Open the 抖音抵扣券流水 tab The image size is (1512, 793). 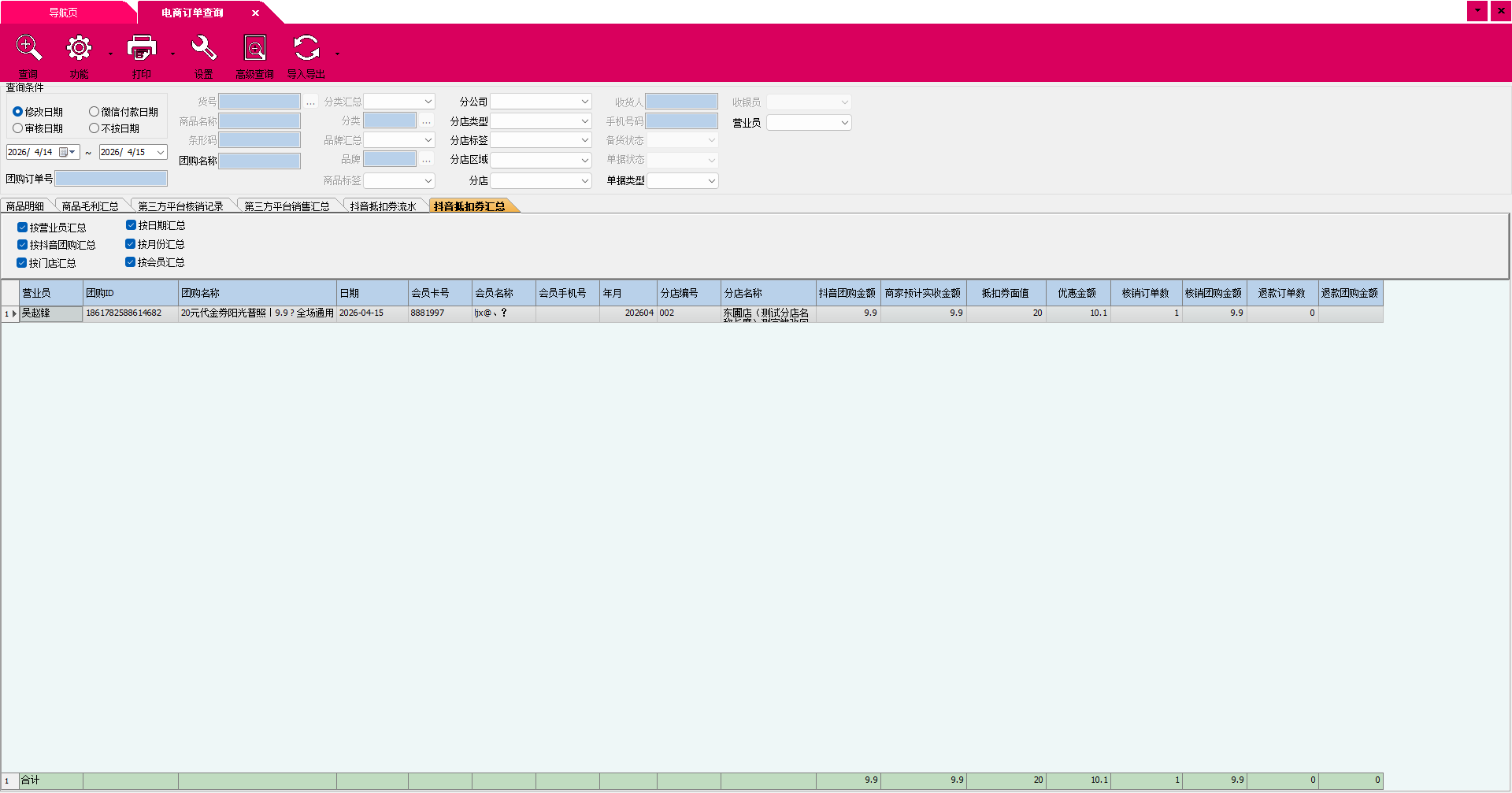[383, 206]
